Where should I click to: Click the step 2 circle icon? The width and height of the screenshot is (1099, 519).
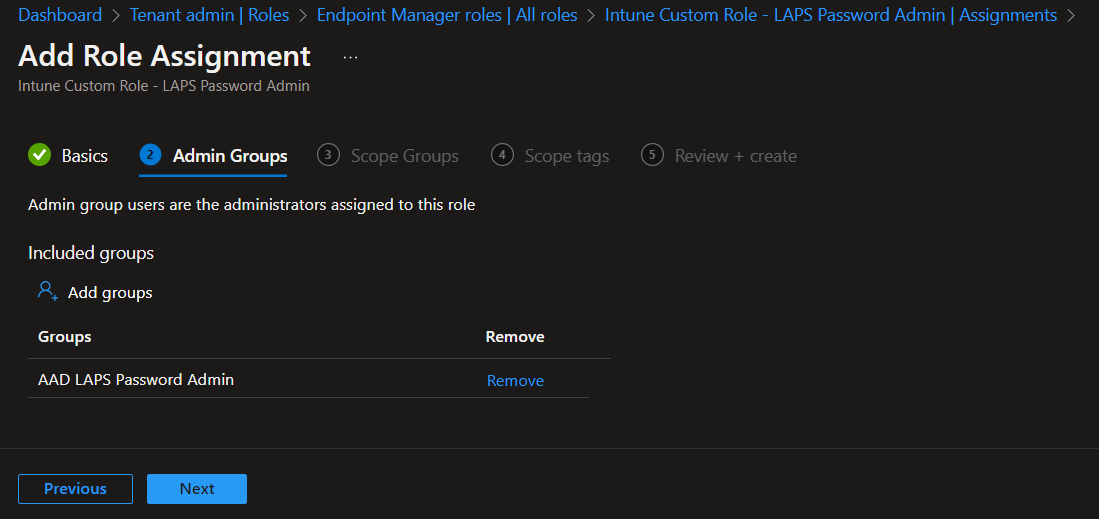(151, 155)
